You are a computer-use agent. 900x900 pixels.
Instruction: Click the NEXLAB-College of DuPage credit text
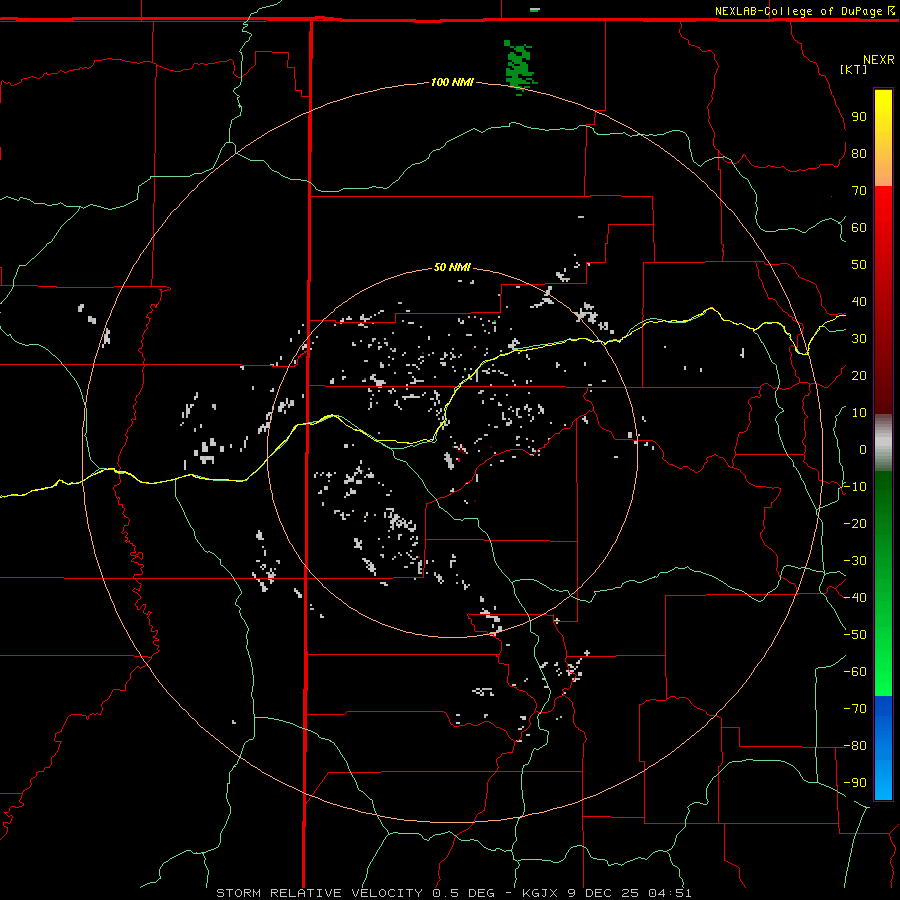tap(798, 11)
